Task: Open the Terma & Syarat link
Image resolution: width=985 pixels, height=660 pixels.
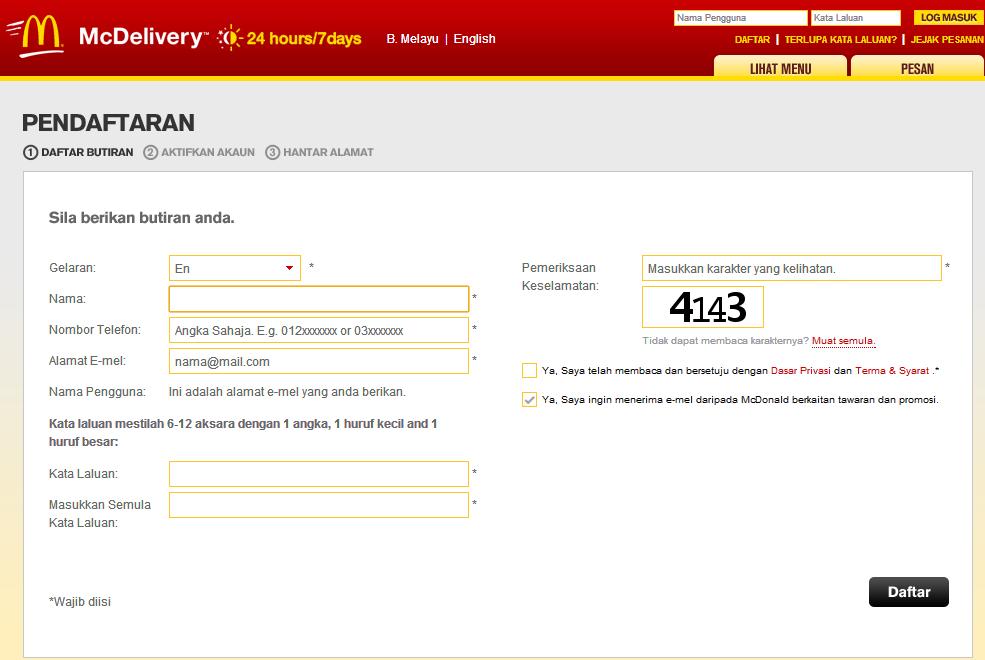Action: click(x=892, y=371)
